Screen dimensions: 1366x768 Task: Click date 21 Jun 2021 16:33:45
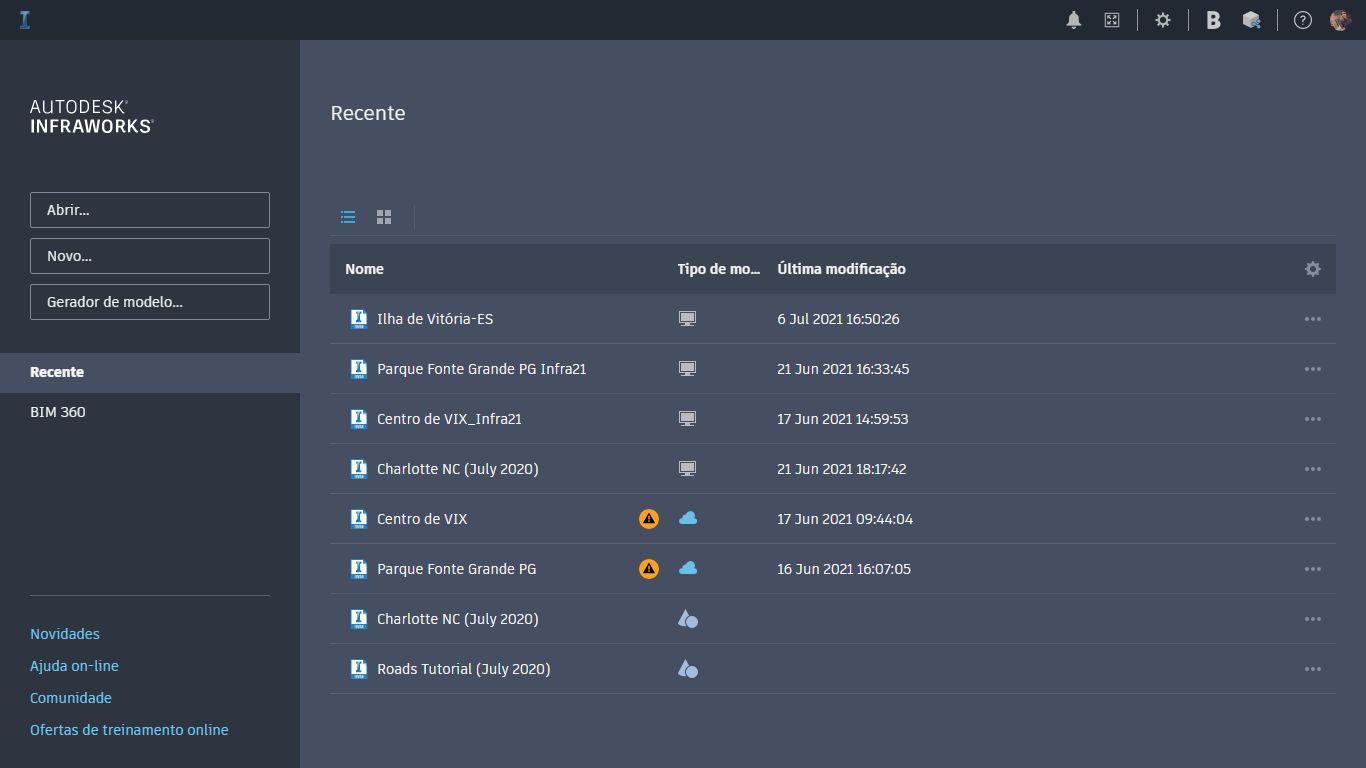click(x=843, y=369)
